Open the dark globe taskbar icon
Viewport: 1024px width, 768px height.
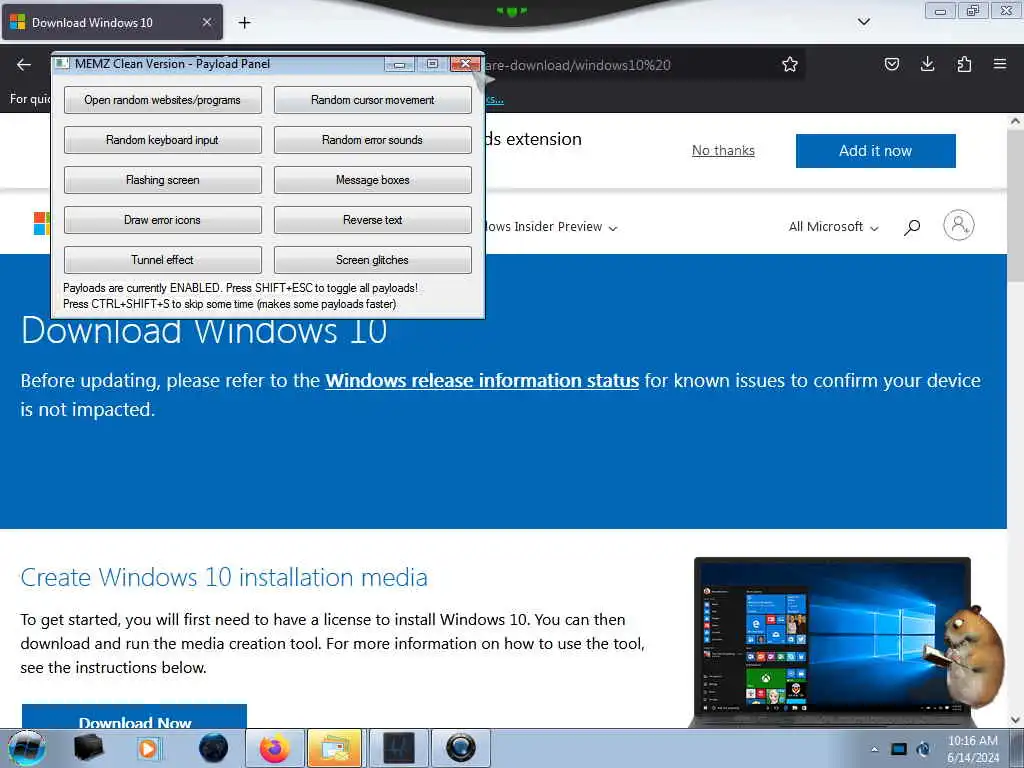tap(213, 748)
